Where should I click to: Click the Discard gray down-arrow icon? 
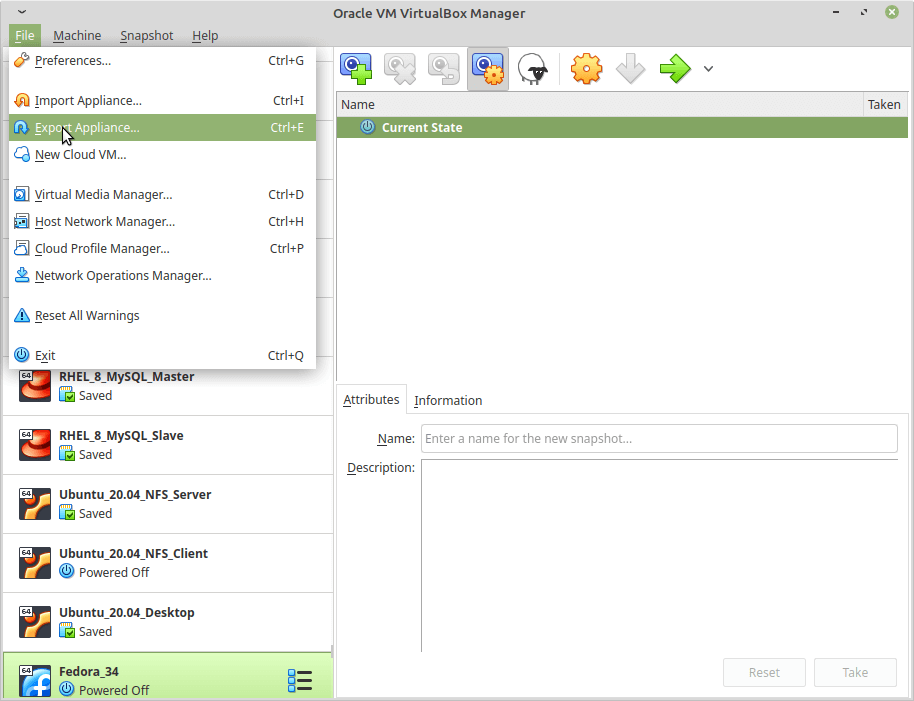pyautogui.click(x=630, y=69)
